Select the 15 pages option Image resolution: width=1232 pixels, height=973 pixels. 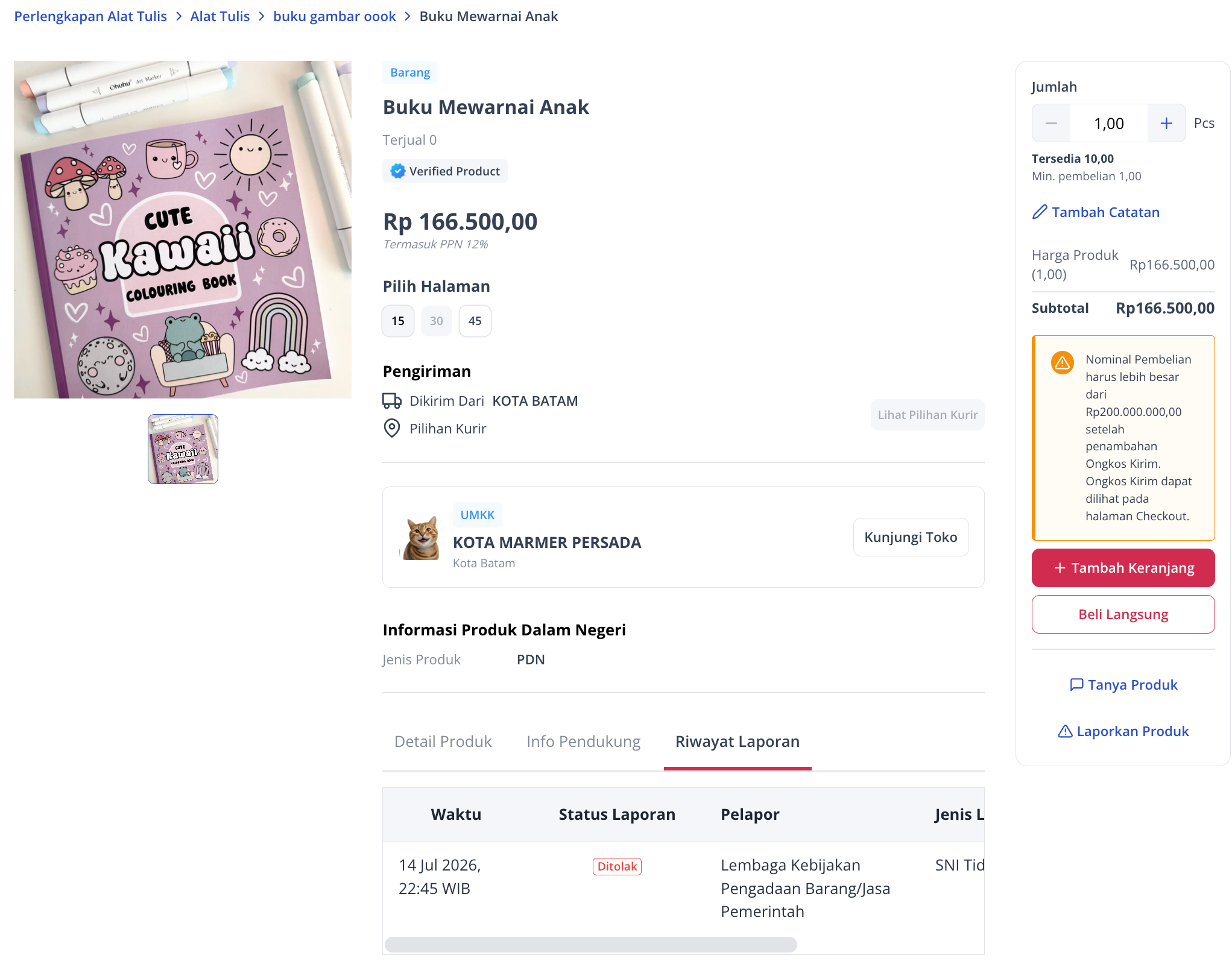tap(398, 321)
